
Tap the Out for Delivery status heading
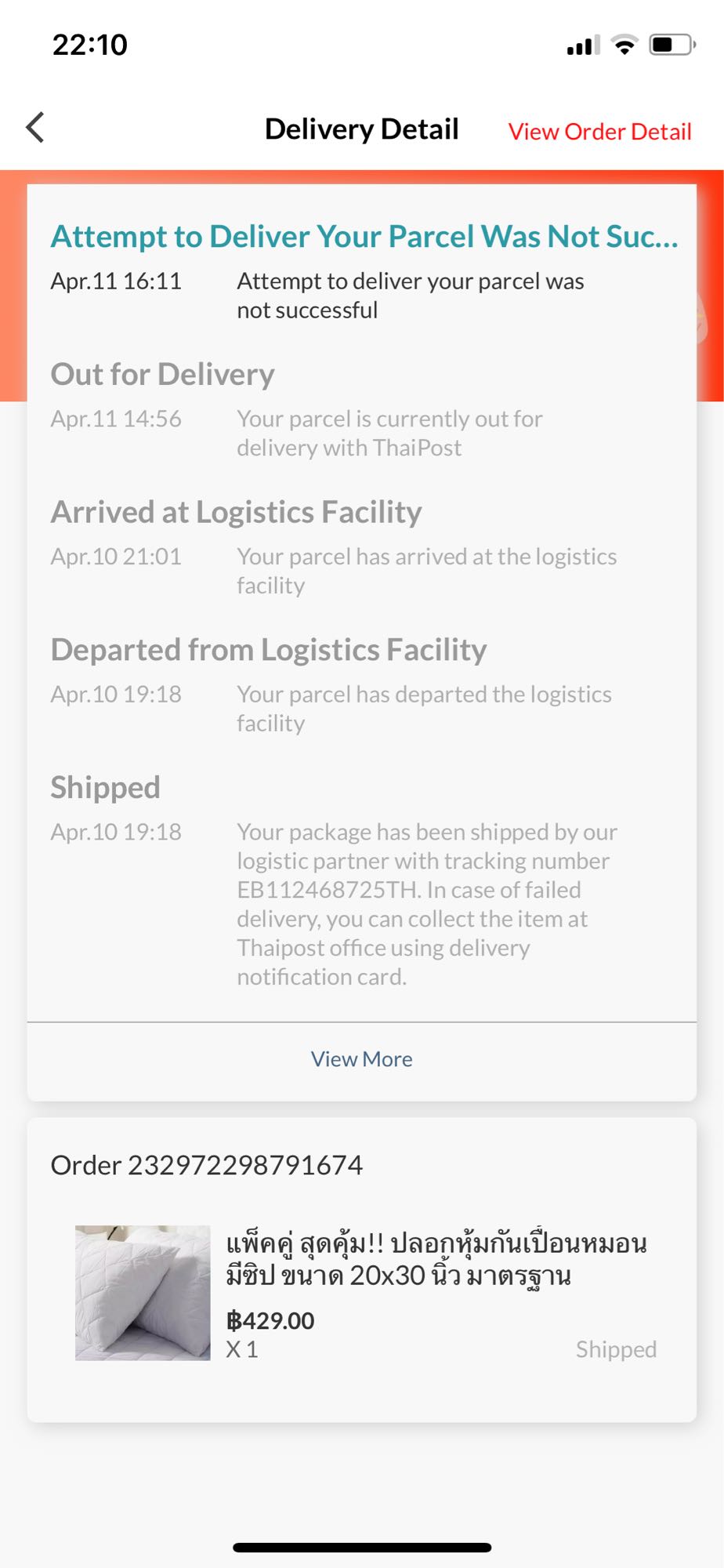coord(162,374)
